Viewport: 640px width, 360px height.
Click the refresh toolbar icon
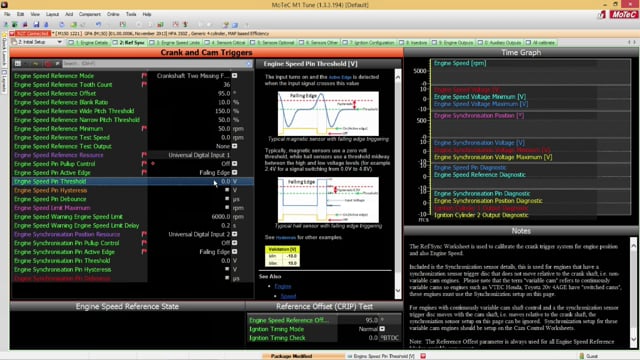(62, 24)
